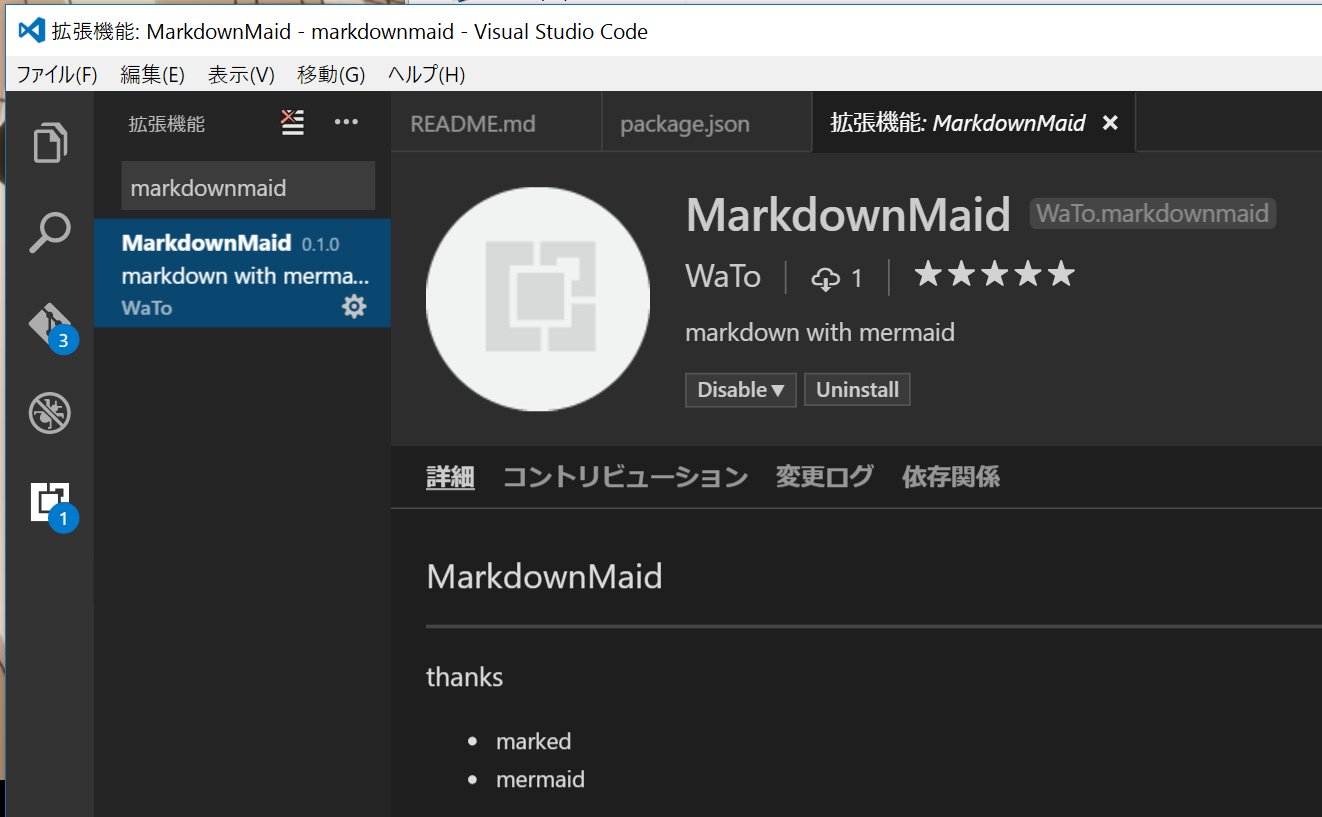Open the Extensions panel more actions menu
The width and height of the screenshot is (1322, 817).
pos(346,121)
